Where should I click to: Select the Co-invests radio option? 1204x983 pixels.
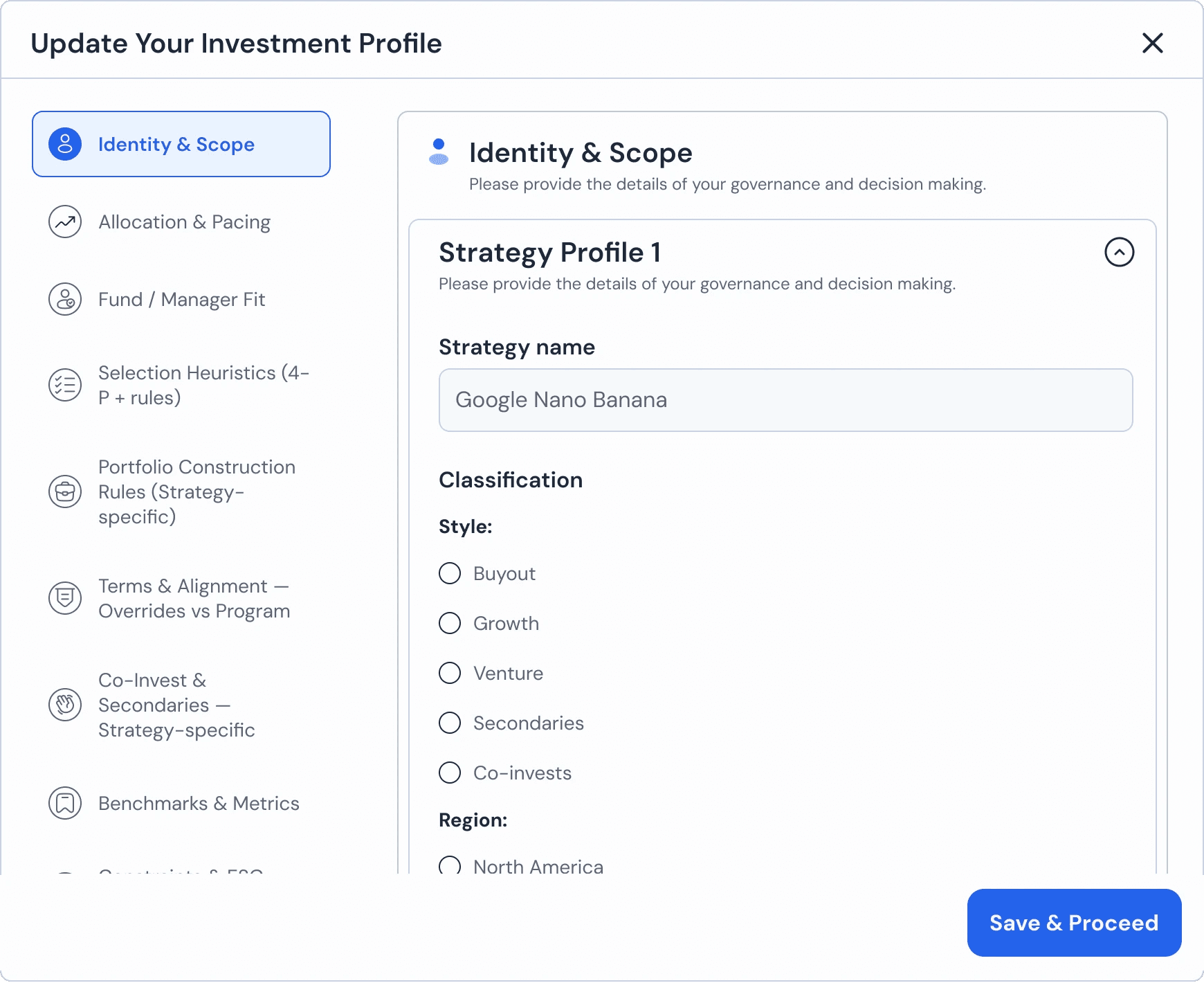(450, 773)
